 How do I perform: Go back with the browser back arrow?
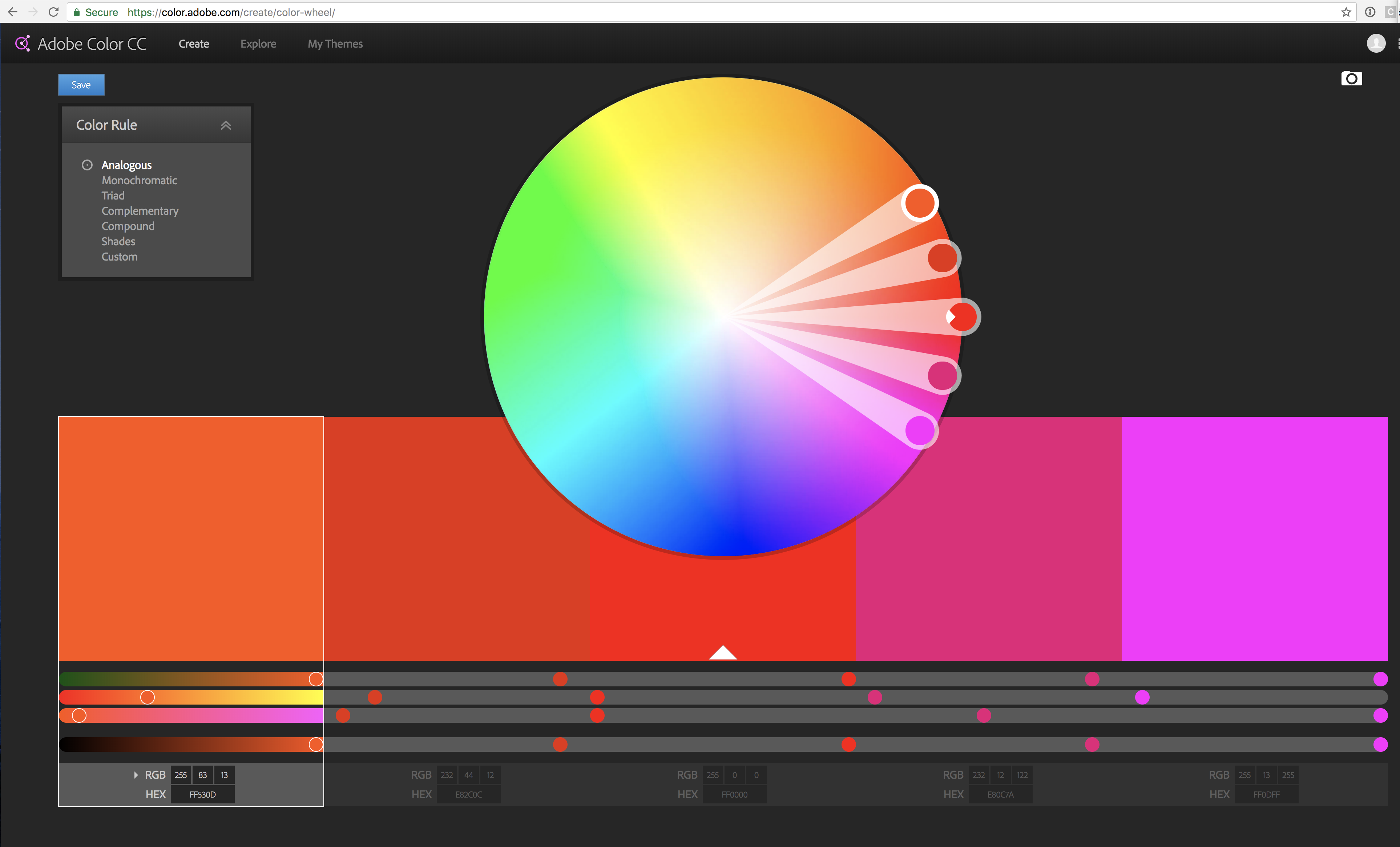12,12
